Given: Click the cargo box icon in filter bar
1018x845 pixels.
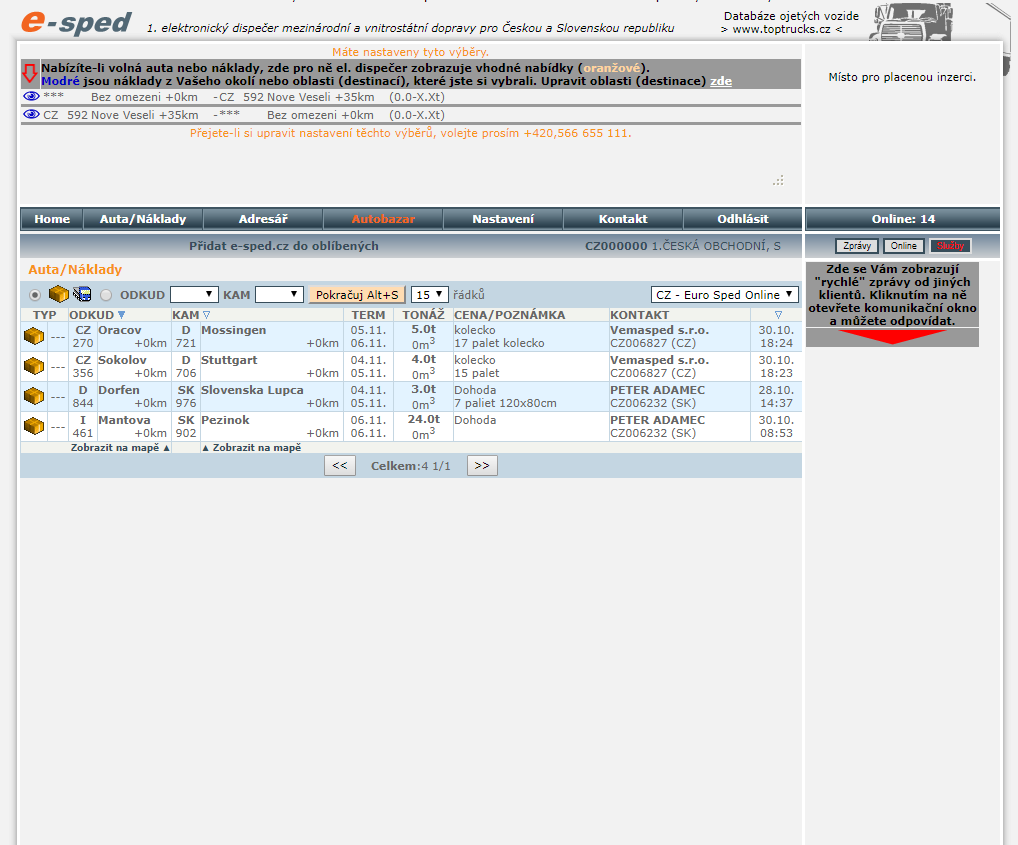Looking at the screenshot, I should point(58,295).
